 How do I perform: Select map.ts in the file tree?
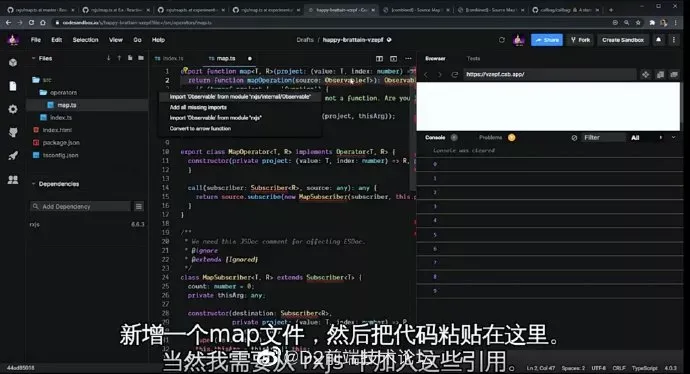[x=66, y=105]
